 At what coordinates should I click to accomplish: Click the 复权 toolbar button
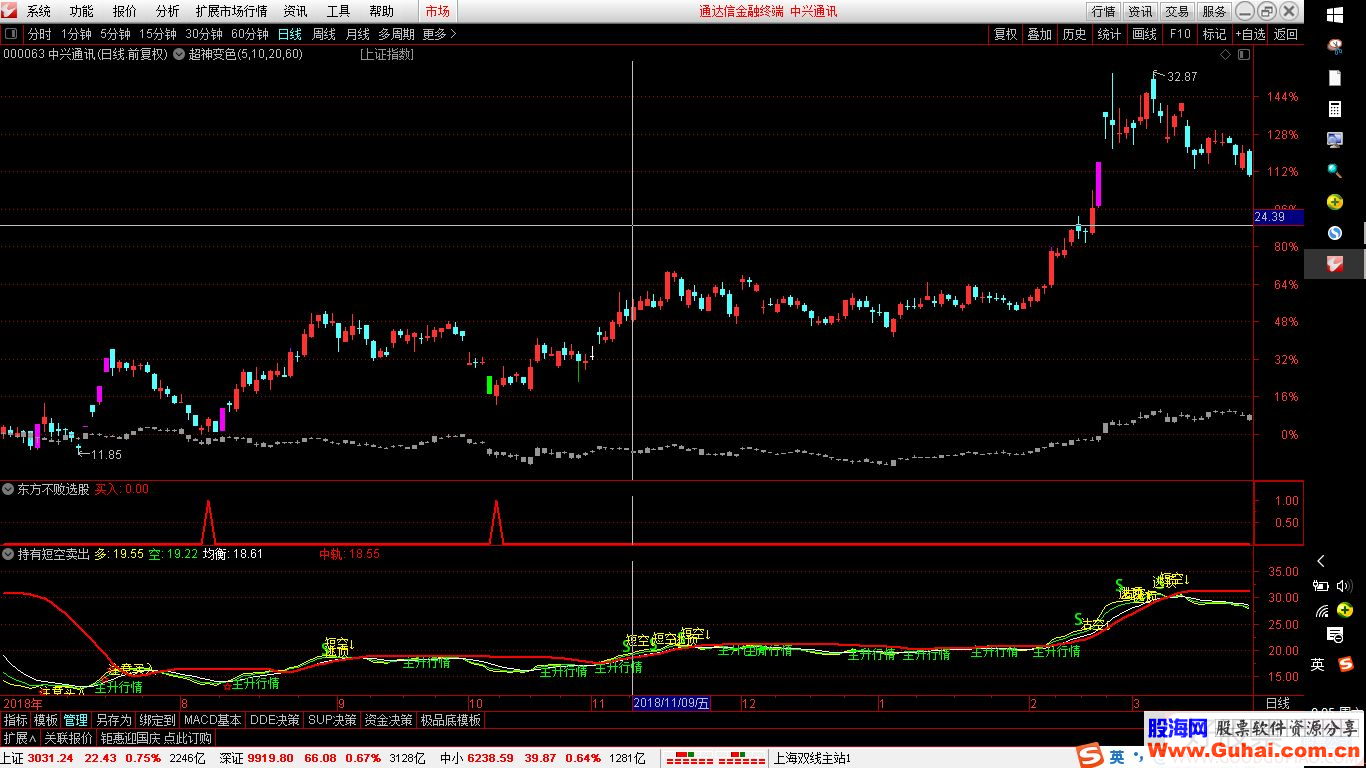pyautogui.click(x=1005, y=34)
